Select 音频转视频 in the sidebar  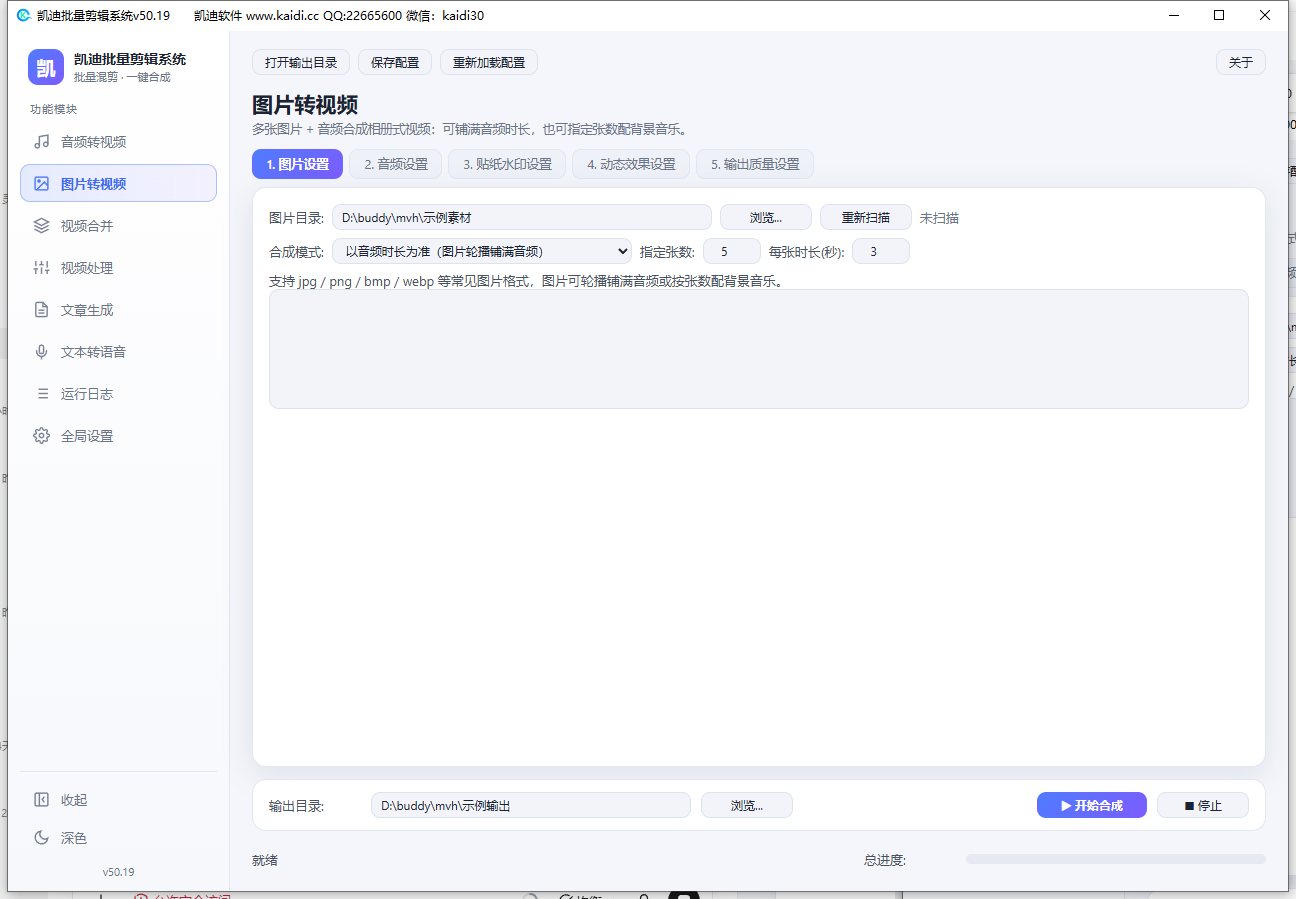(118, 142)
